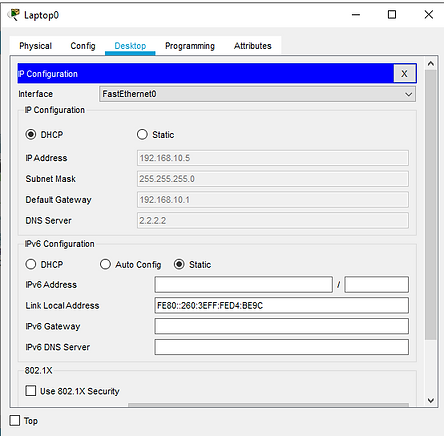Viewport: 444px width, 436px height.
Task: Click the Packet Tracer Laptop0 window icon
Action: (x=14, y=15)
